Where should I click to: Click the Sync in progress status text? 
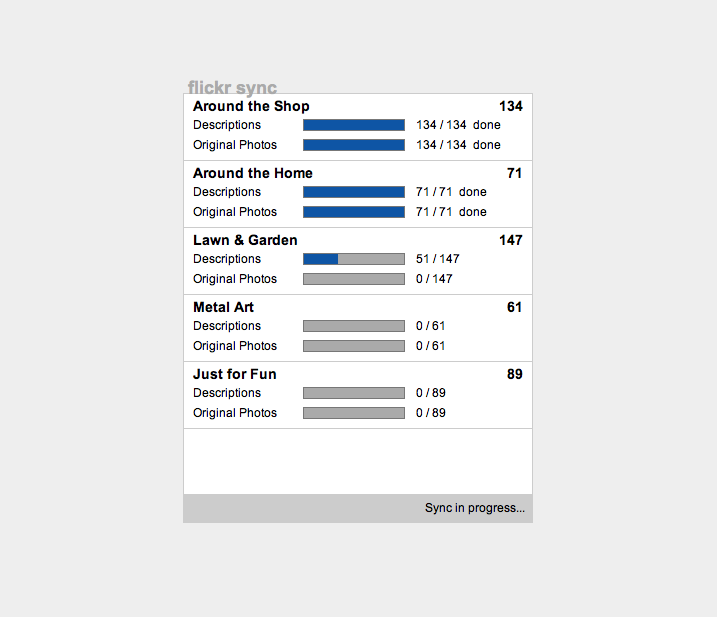(475, 508)
